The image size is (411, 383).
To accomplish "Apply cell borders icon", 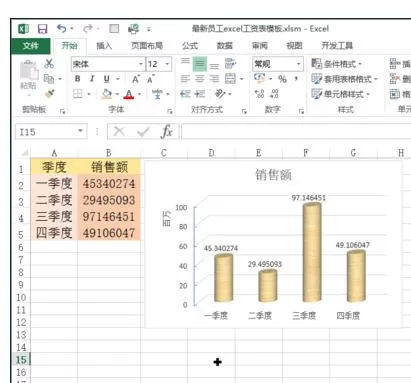I will point(78,94).
